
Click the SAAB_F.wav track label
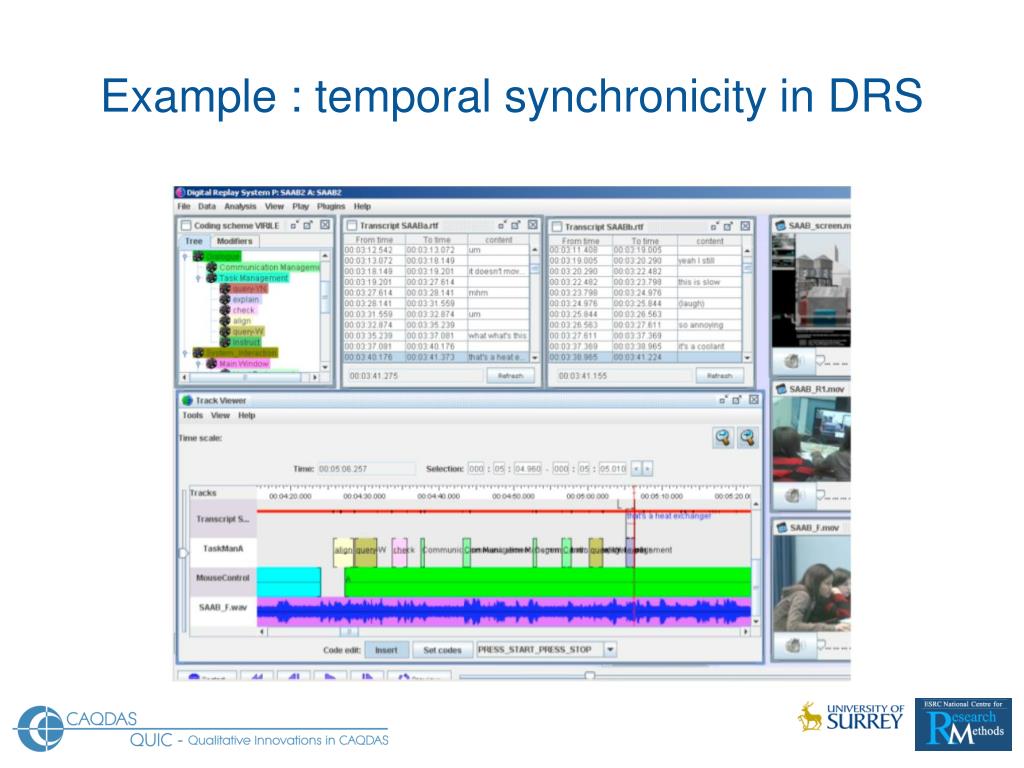[223, 607]
